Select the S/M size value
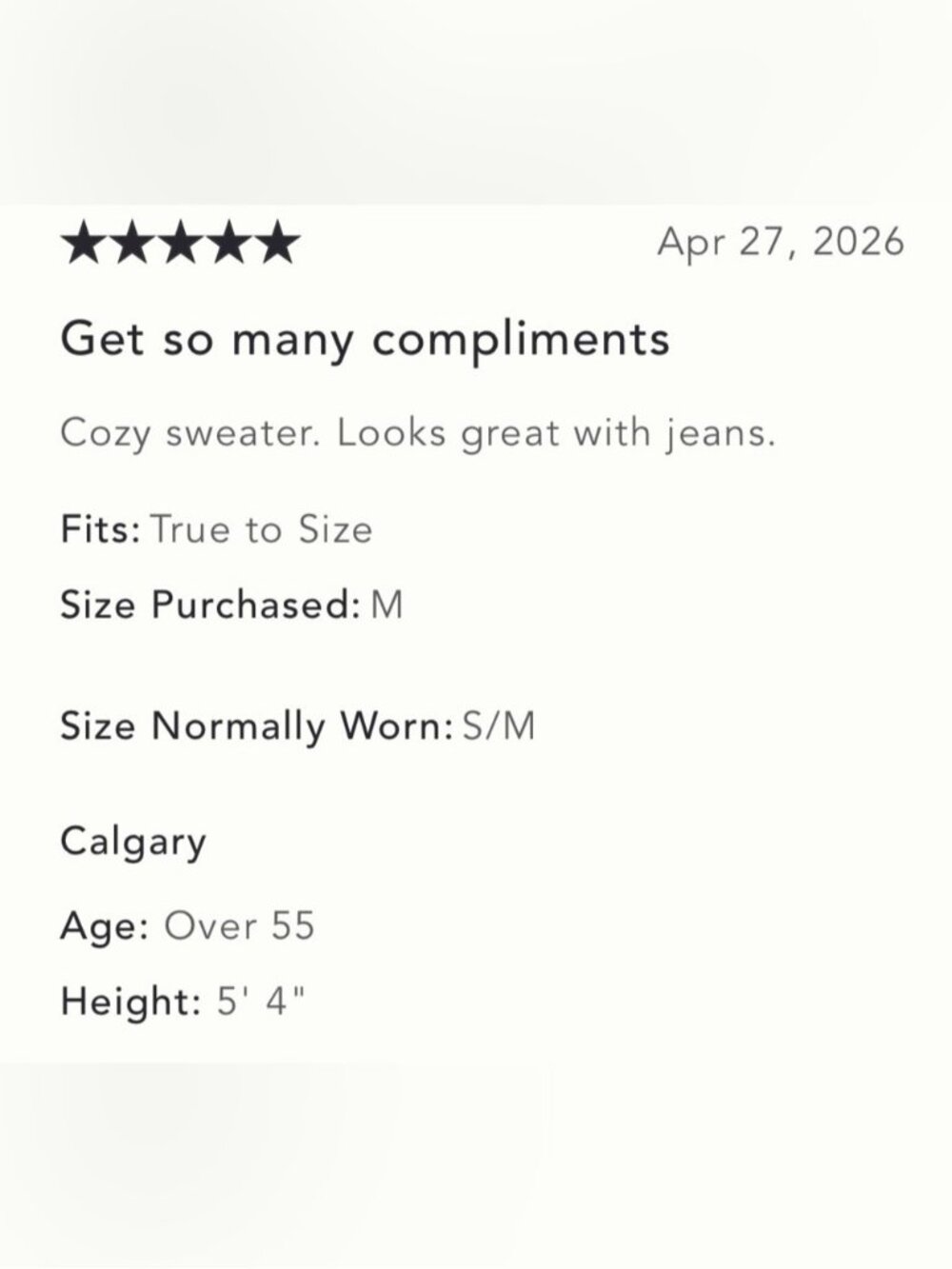This screenshot has height=1269, width=952. click(499, 727)
